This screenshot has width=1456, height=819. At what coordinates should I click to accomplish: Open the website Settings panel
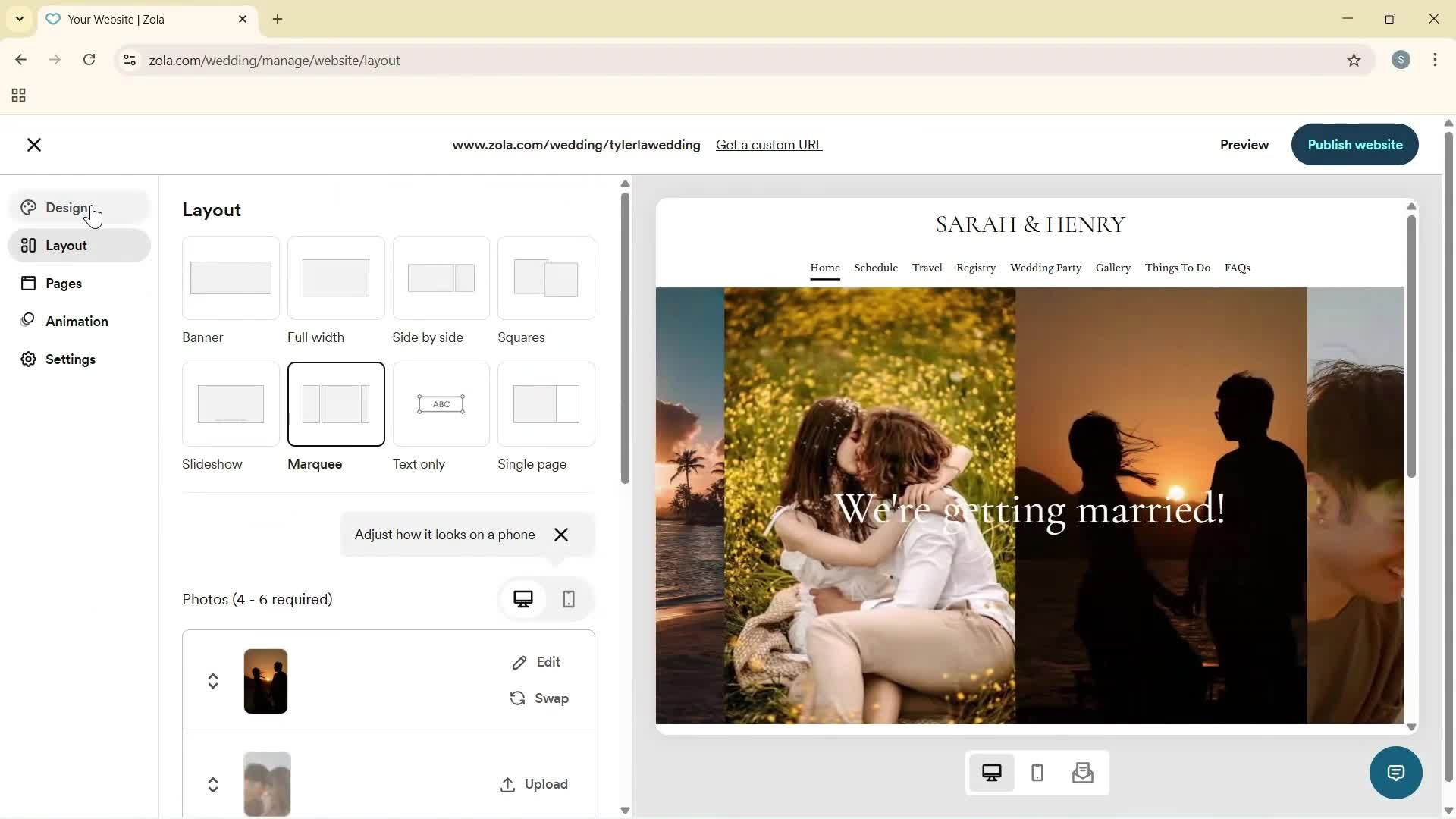[70, 359]
